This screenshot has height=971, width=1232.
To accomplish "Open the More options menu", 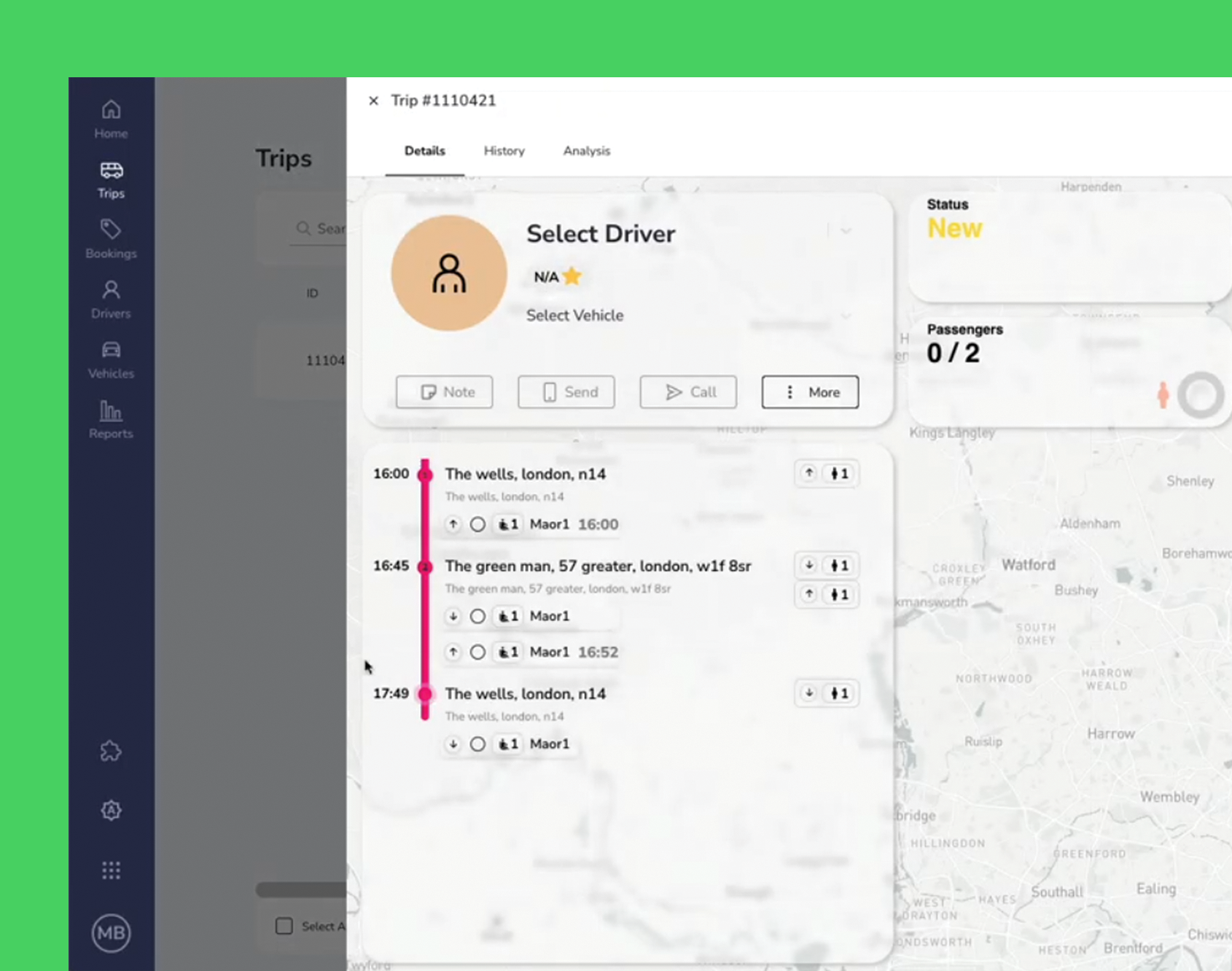I will pos(810,392).
